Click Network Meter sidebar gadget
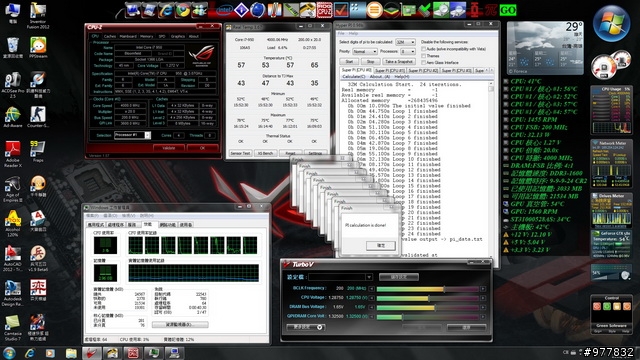Image resolution: width=640 pixels, height=360 pixels. (x=611, y=164)
